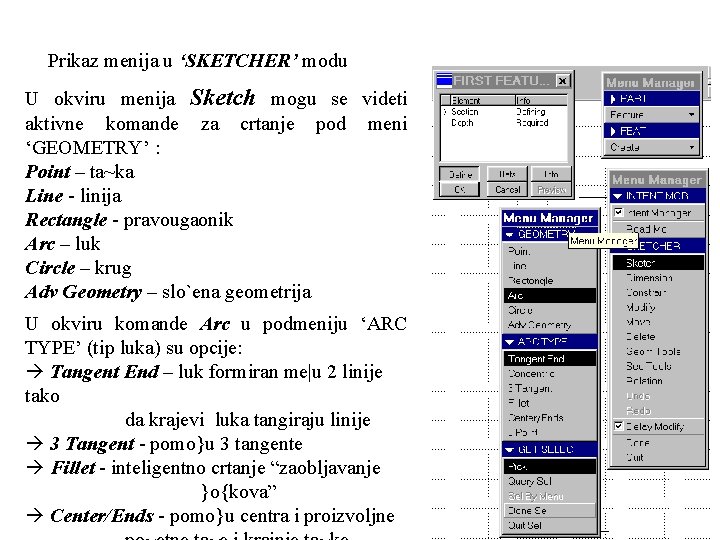Open Geom Tools in SKETCHER menu

point(658,351)
